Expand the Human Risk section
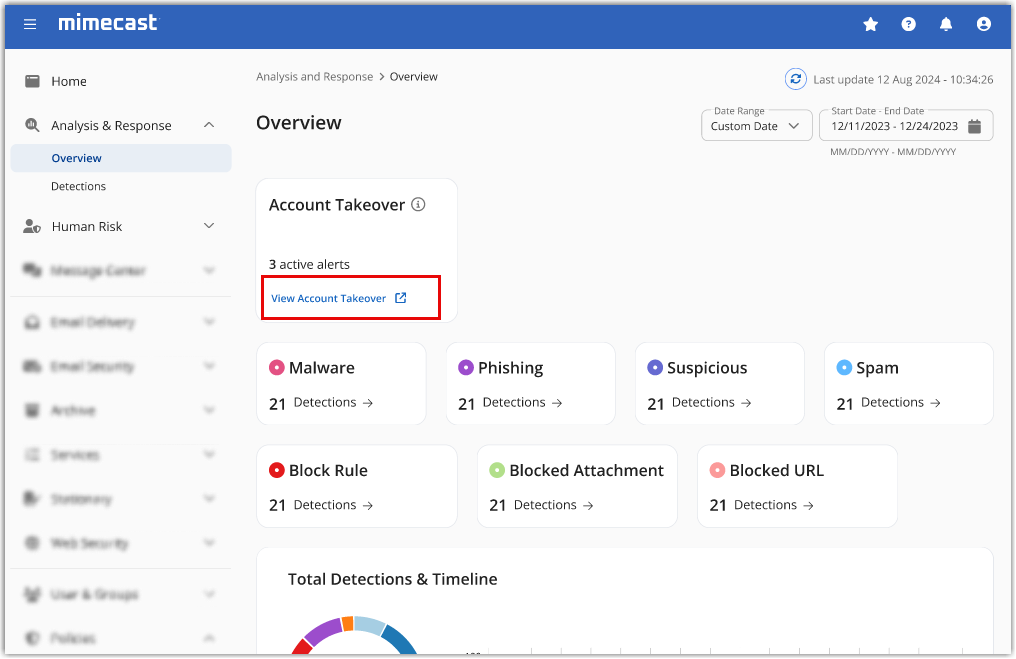The height and width of the screenshot is (659, 1016). (209, 226)
